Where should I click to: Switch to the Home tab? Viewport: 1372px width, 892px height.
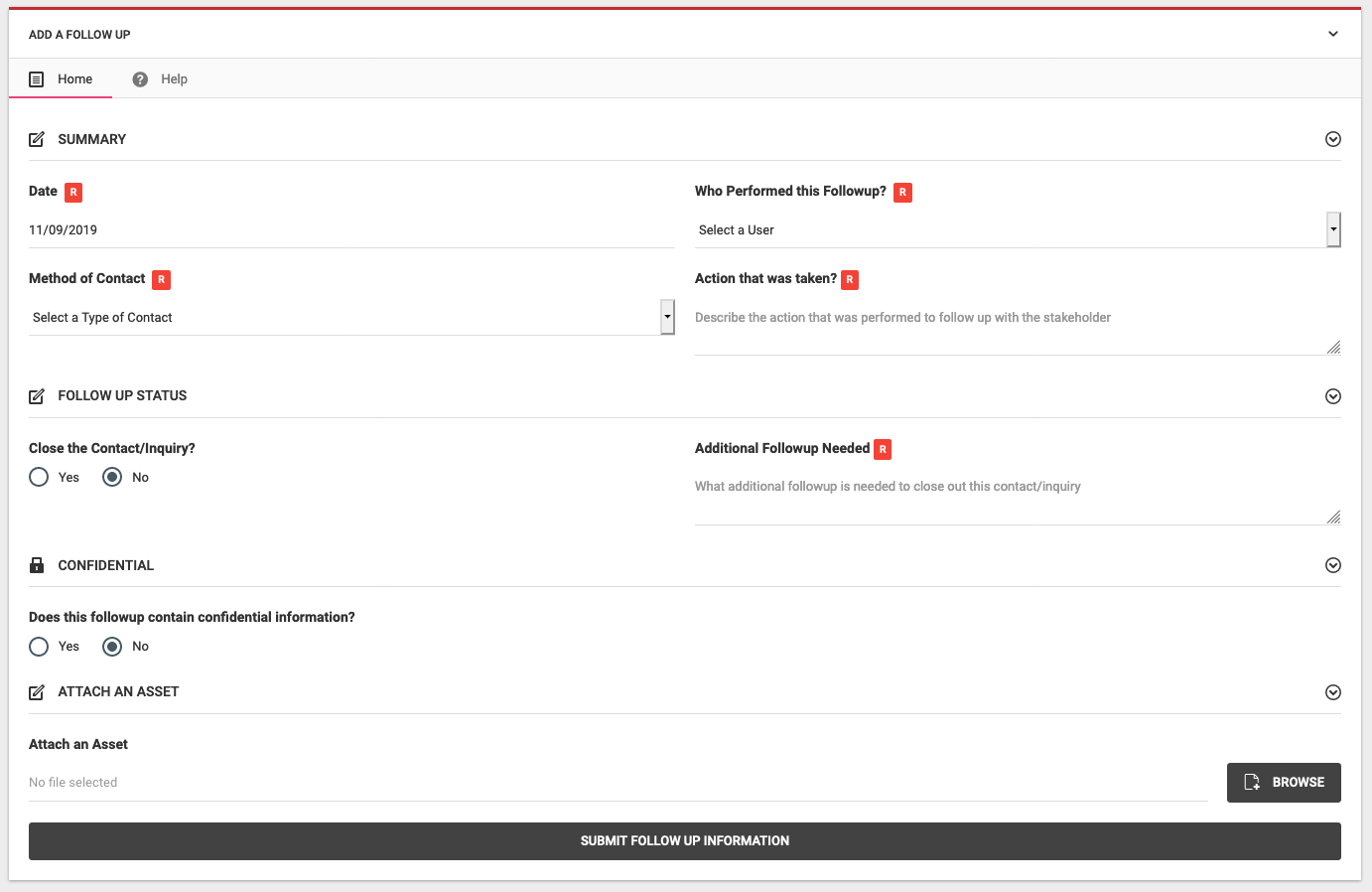click(62, 79)
